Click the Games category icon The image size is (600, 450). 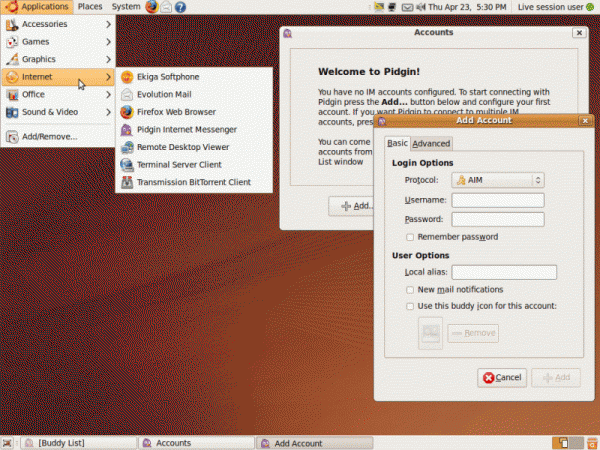(x=12, y=42)
